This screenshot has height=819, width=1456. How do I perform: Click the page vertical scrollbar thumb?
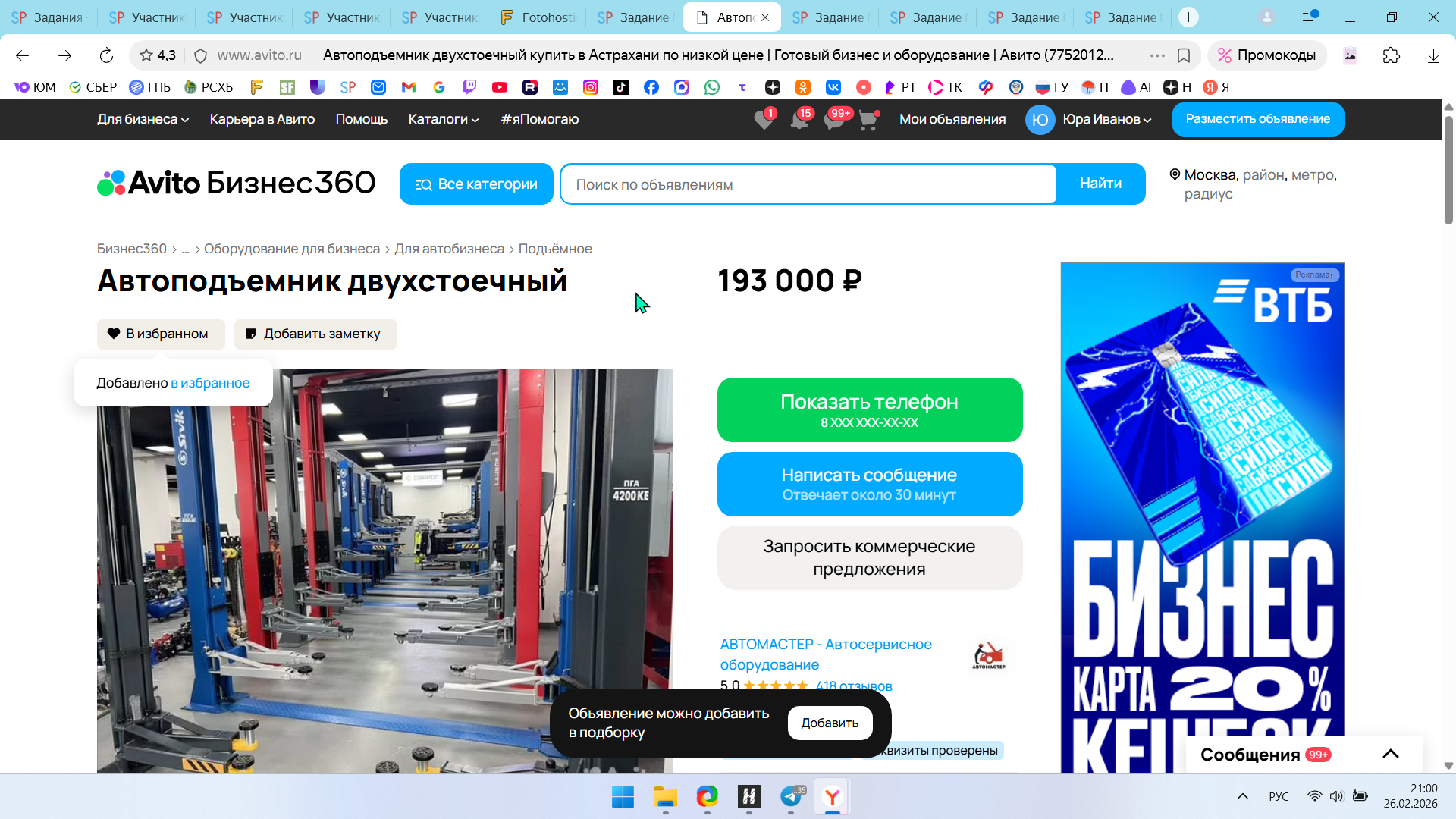pyautogui.click(x=1448, y=171)
